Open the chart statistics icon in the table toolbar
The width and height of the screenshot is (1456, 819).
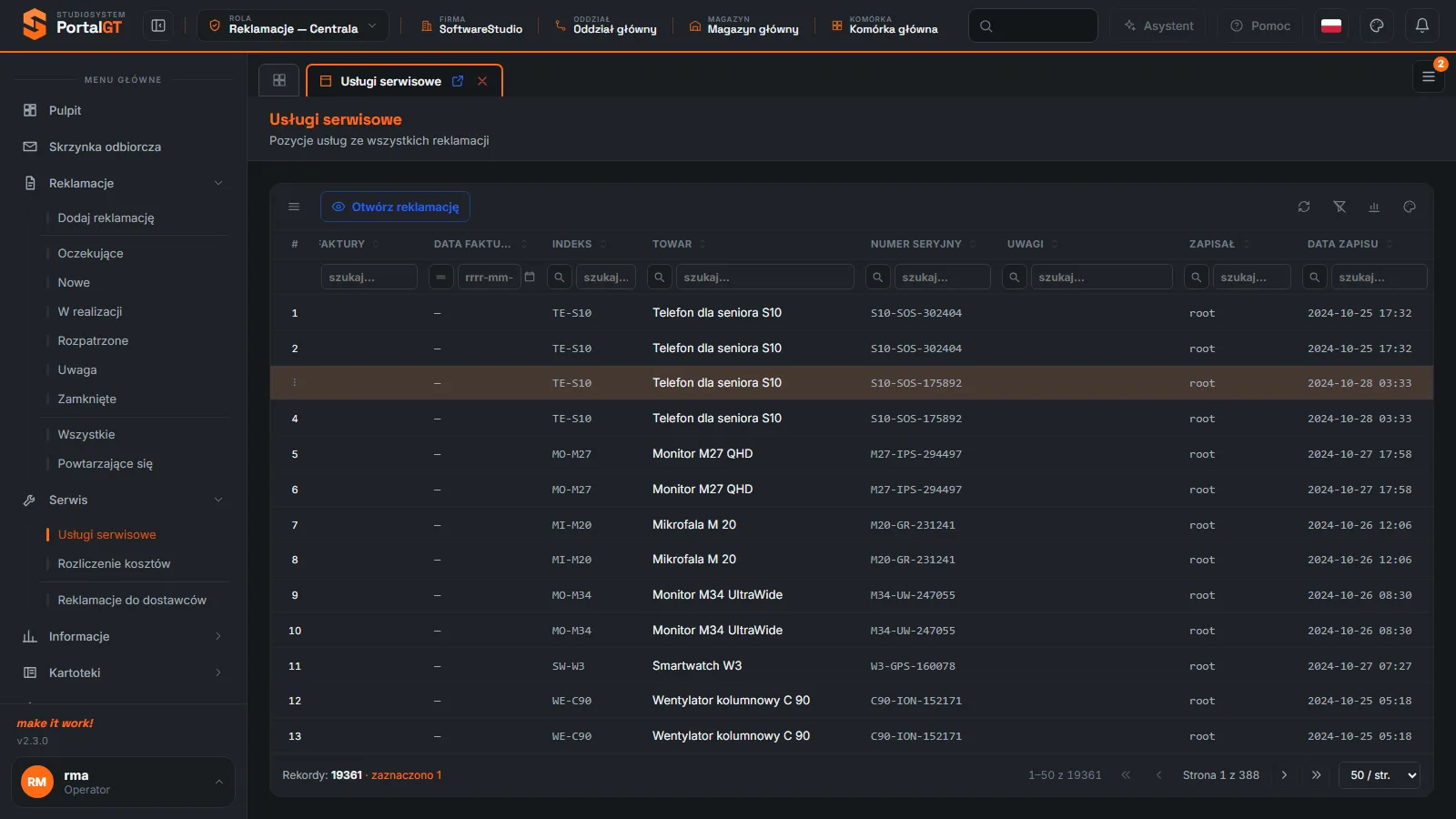[1374, 207]
